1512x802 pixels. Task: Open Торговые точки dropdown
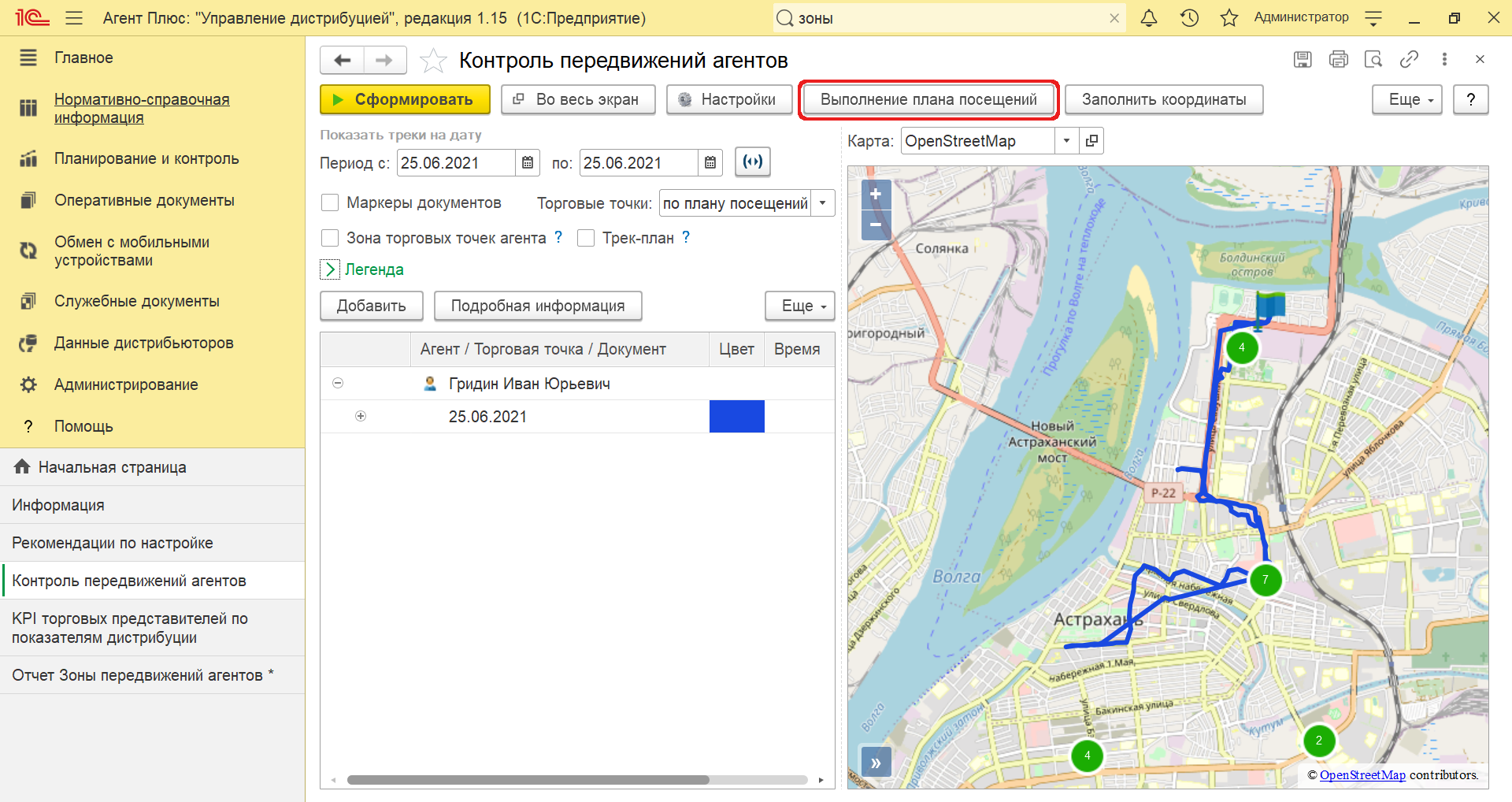[823, 203]
